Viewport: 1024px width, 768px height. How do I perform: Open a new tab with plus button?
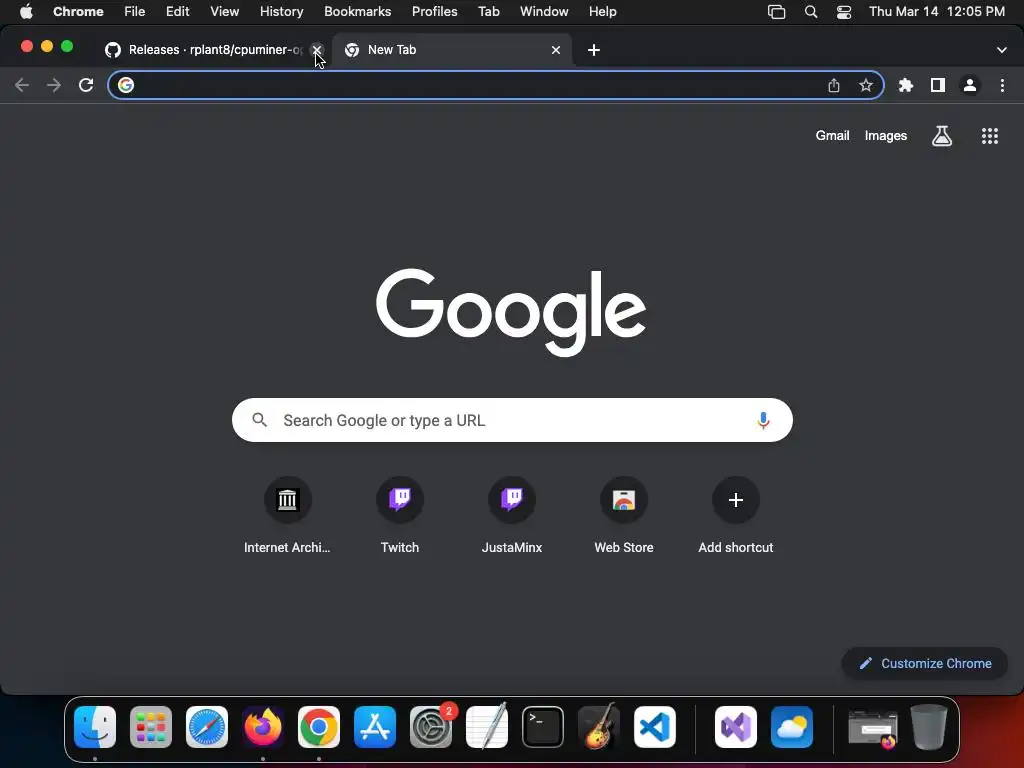point(594,50)
